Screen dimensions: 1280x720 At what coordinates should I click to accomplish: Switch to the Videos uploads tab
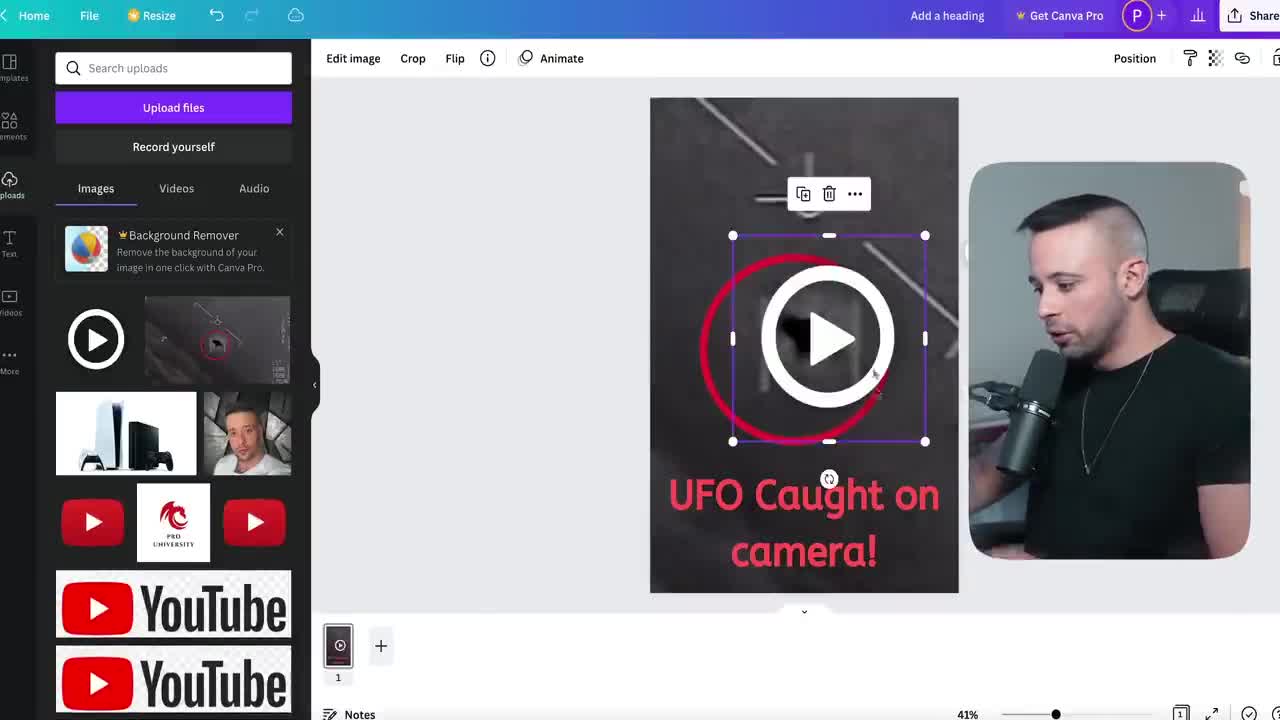tap(176, 188)
